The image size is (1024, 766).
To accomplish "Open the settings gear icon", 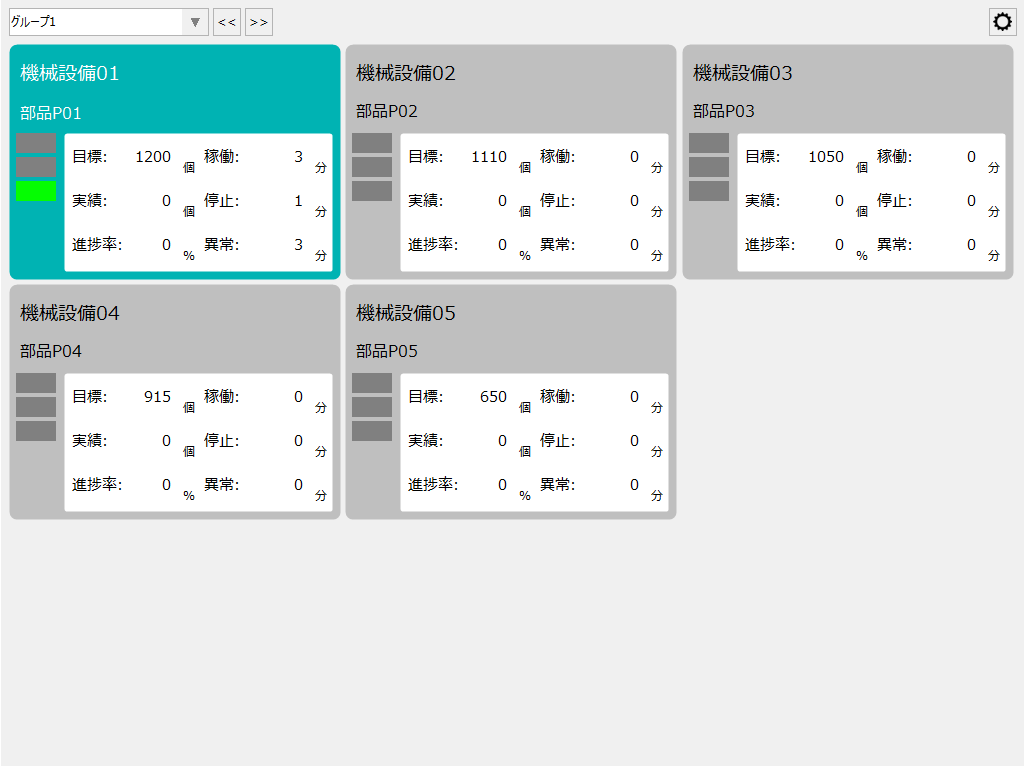I will pos(1001,21).
